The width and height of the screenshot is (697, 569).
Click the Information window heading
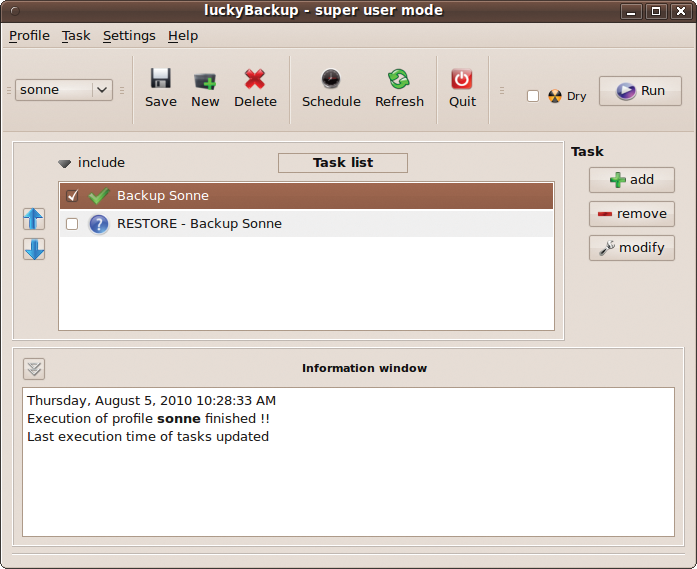click(x=365, y=368)
